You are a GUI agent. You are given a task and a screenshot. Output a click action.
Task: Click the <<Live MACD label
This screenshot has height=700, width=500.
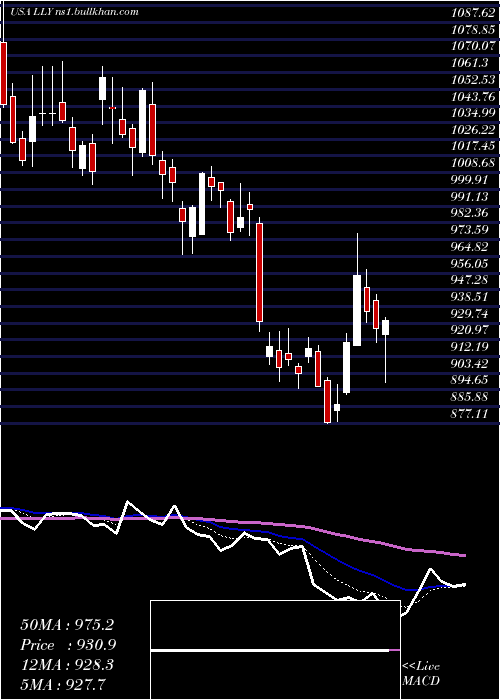421,674
